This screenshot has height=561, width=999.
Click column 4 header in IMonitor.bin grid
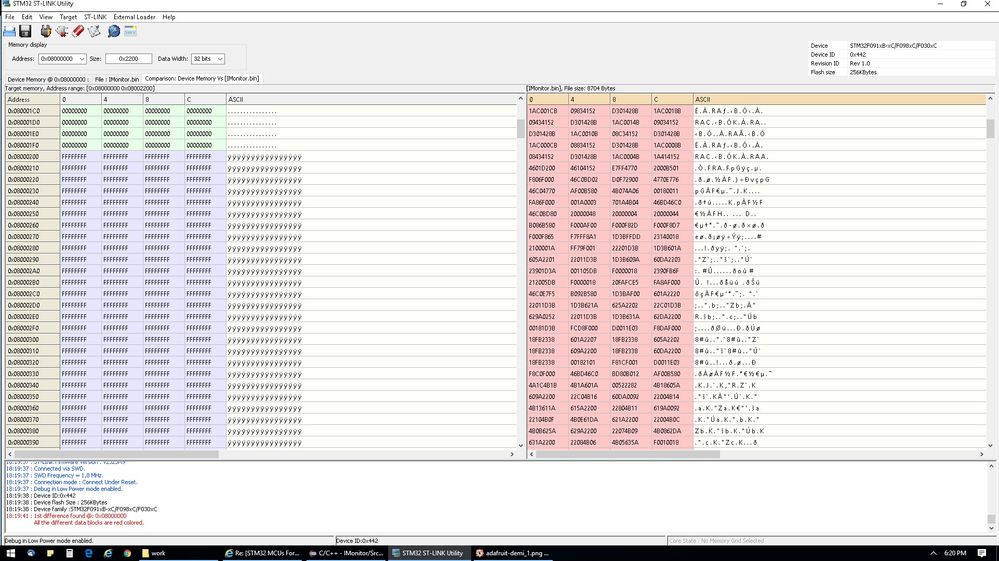[589, 99]
